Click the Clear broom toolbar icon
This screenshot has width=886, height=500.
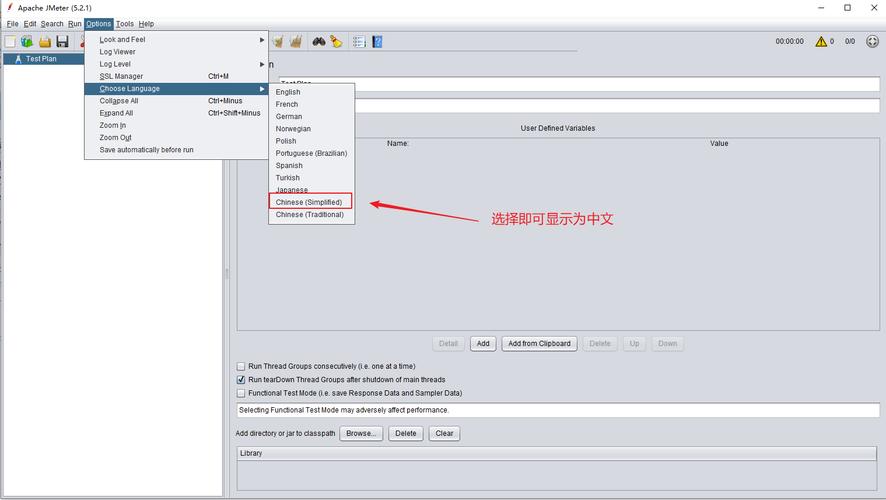point(277,41)
